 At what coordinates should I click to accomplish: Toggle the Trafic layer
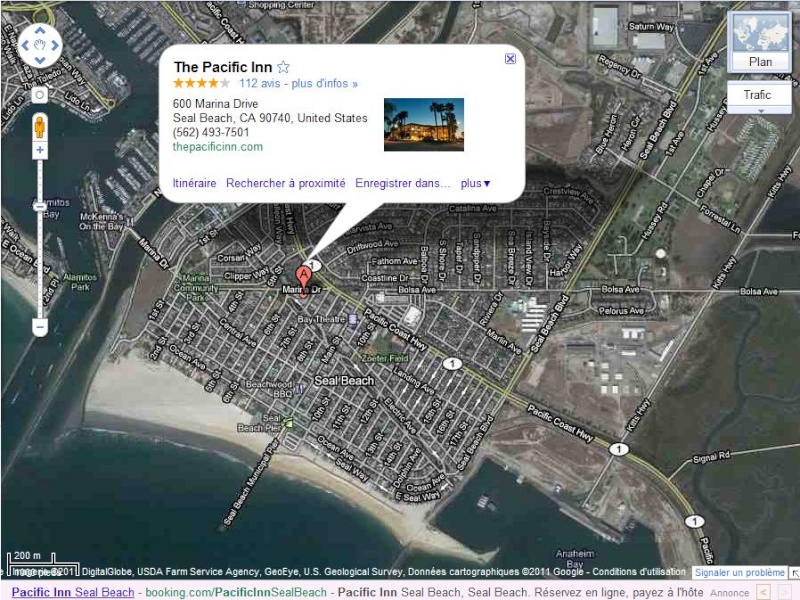coord(758,94)
